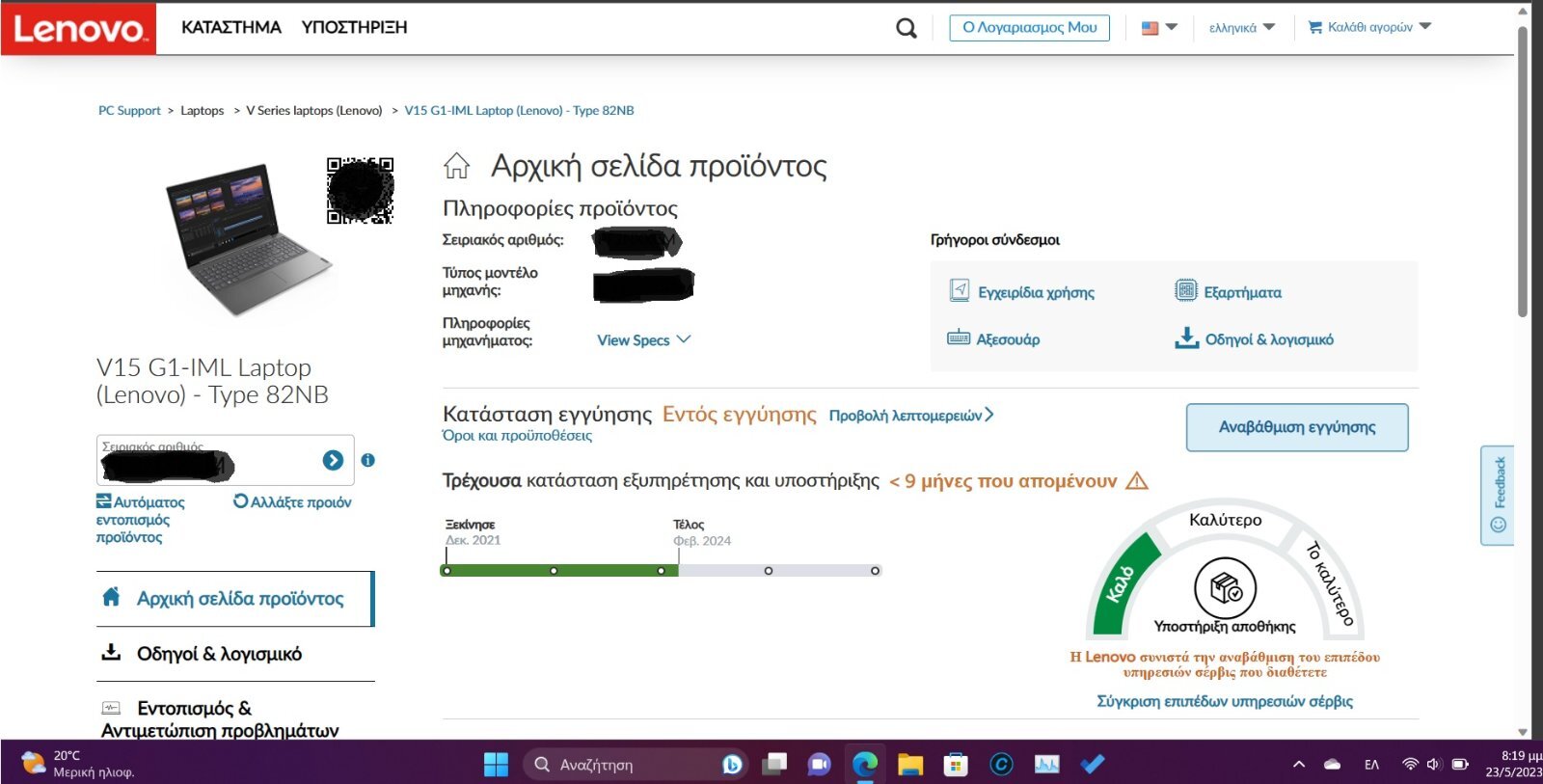Open the clock and date 23/5/2023
1543x784 pixels.
(x=1513, y=764)
